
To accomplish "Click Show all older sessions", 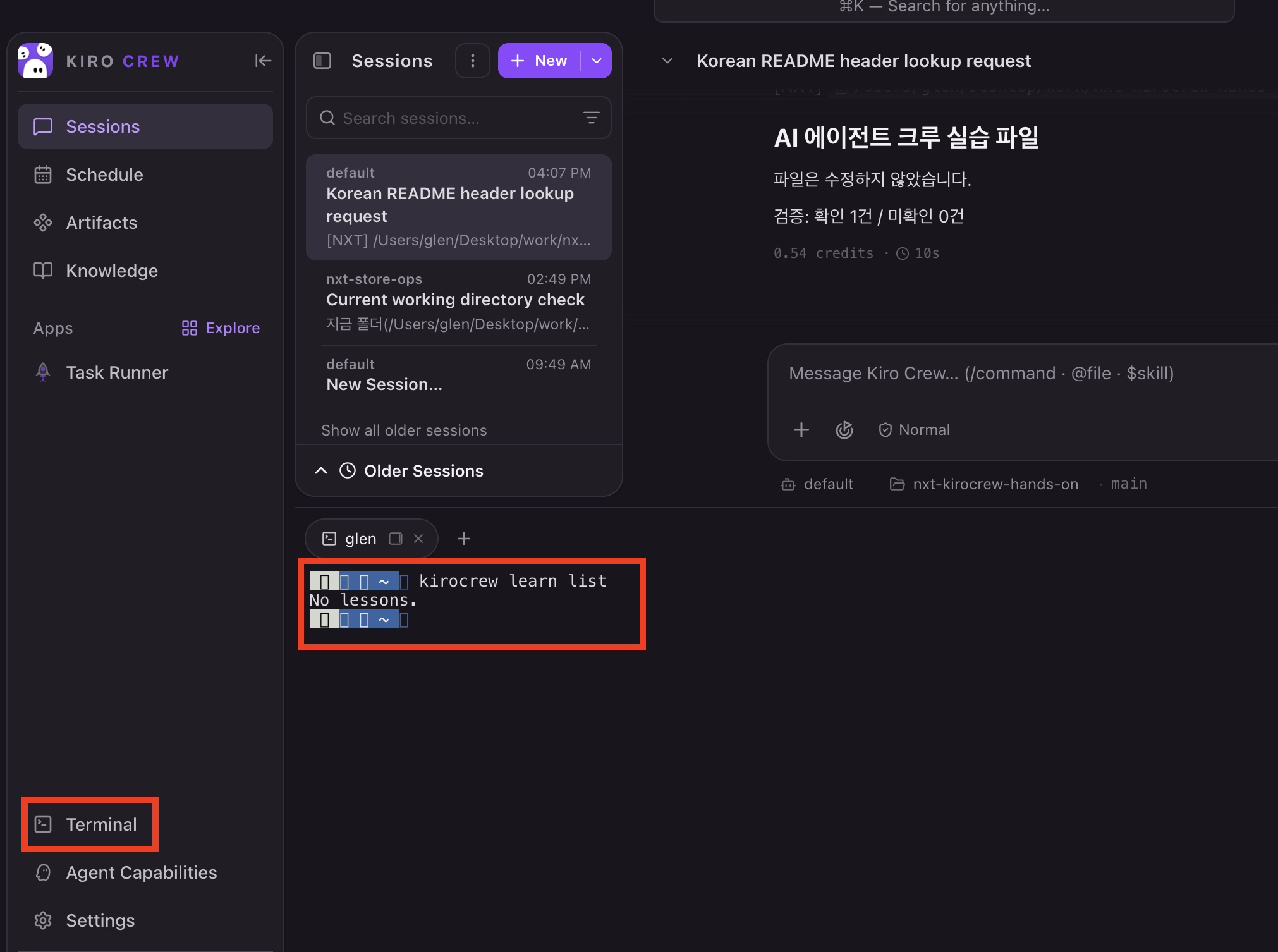I will pos(404,430).
